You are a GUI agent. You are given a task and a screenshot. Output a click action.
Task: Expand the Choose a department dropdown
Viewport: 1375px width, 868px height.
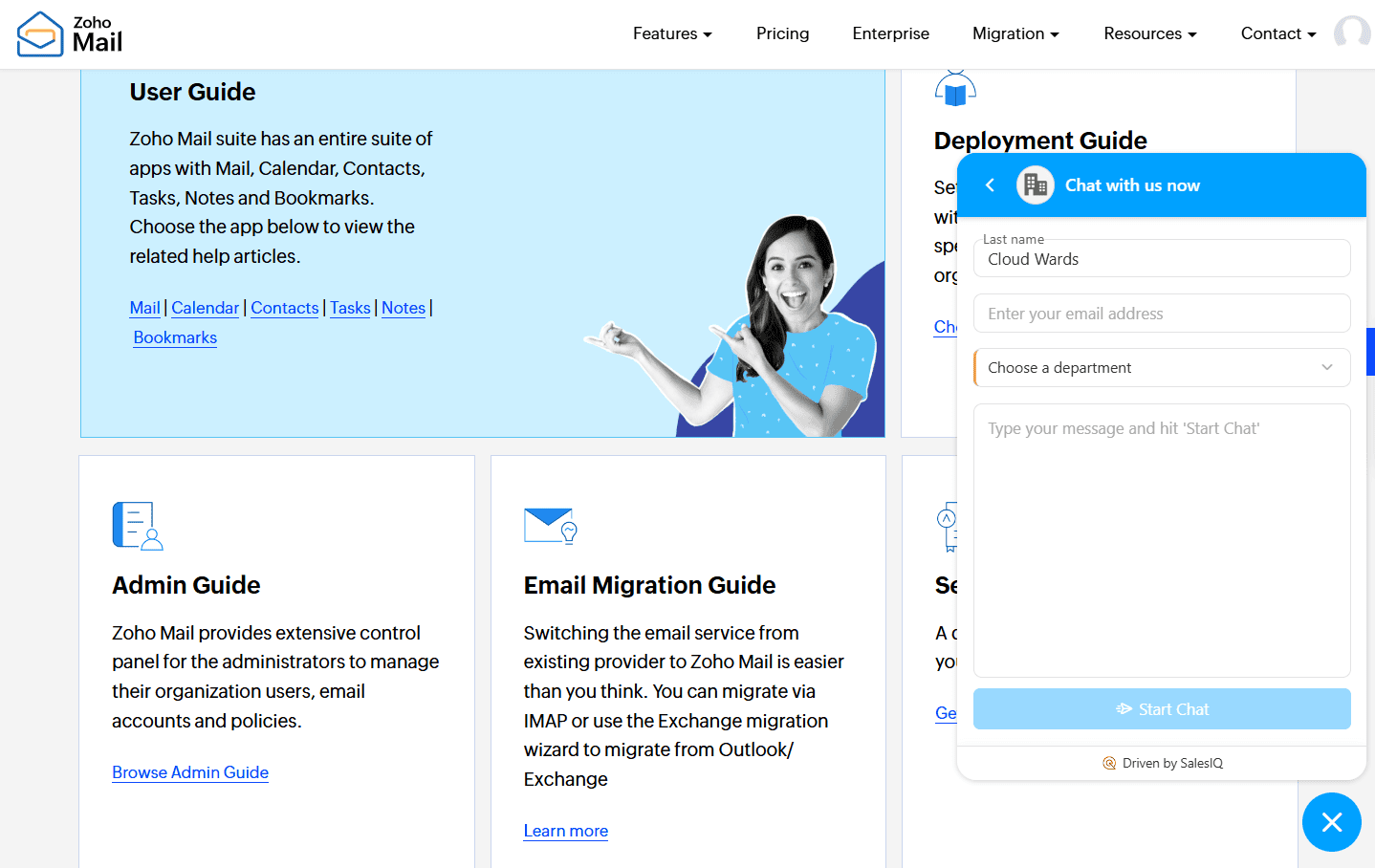click(x=1161, y=368)
